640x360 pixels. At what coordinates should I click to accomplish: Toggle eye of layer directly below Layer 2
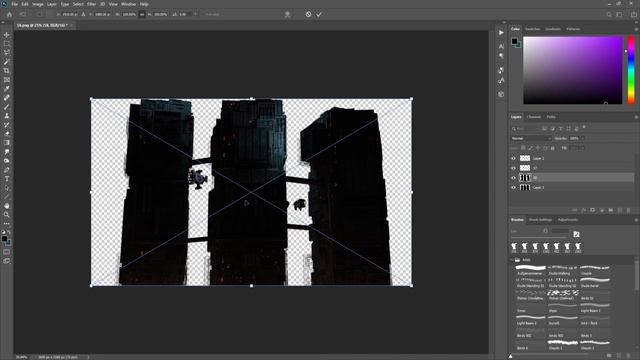[x=513, y=168]
